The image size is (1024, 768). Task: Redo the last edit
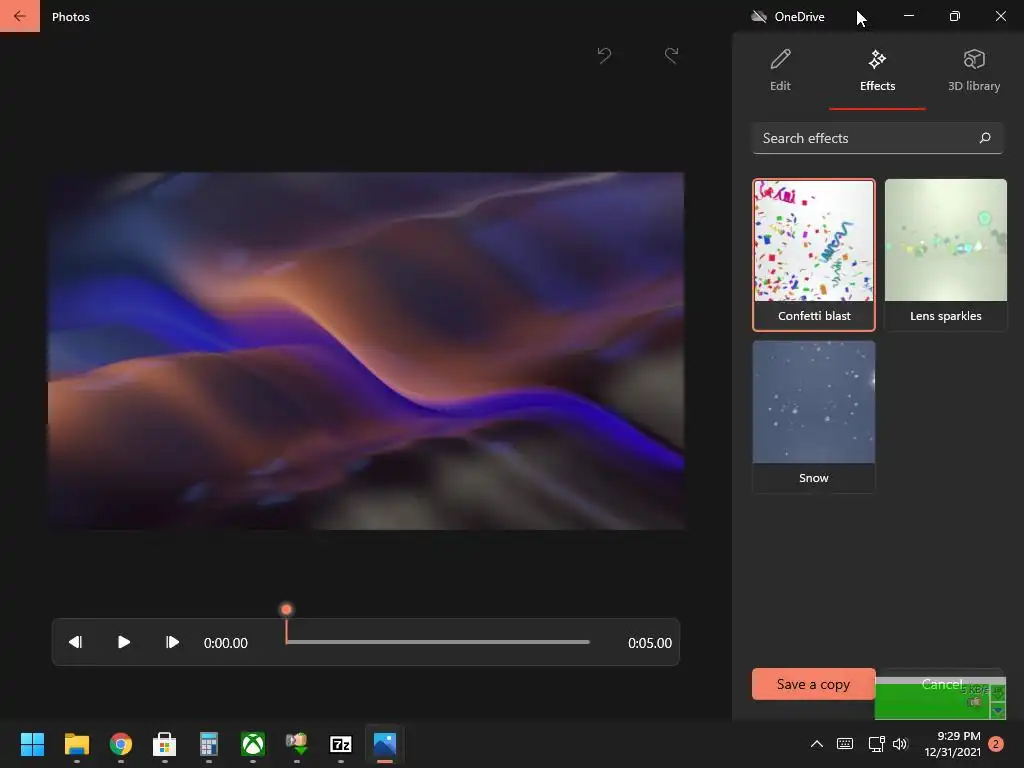pos(671,56)
